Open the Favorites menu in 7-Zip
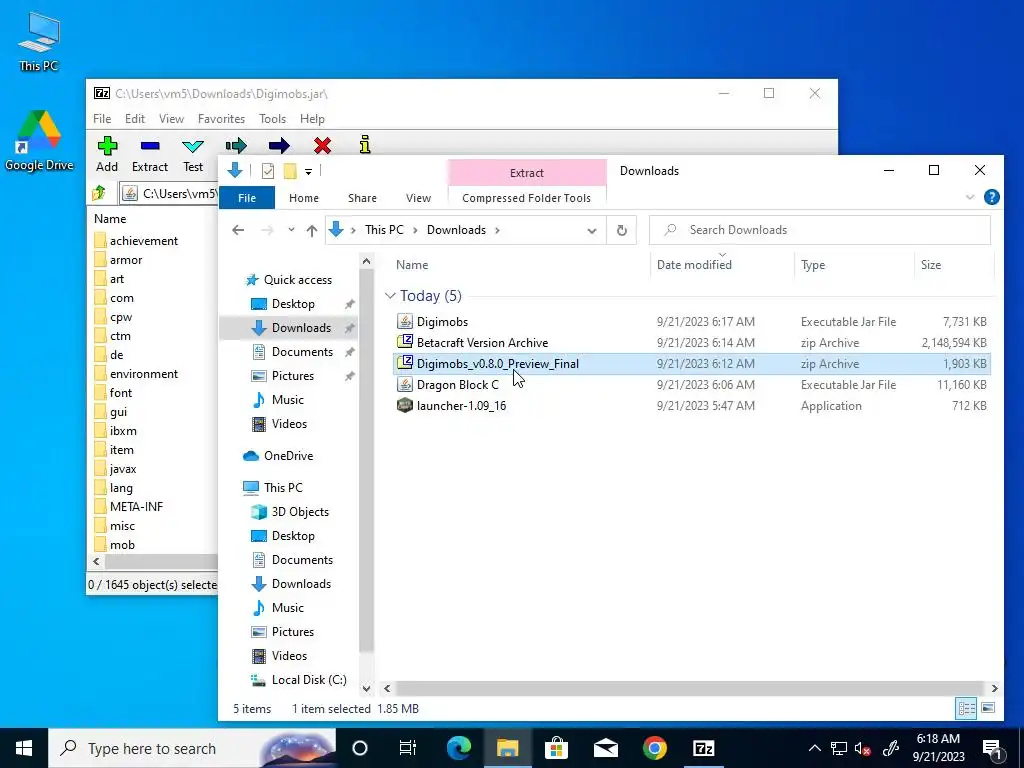 (221, 119)
